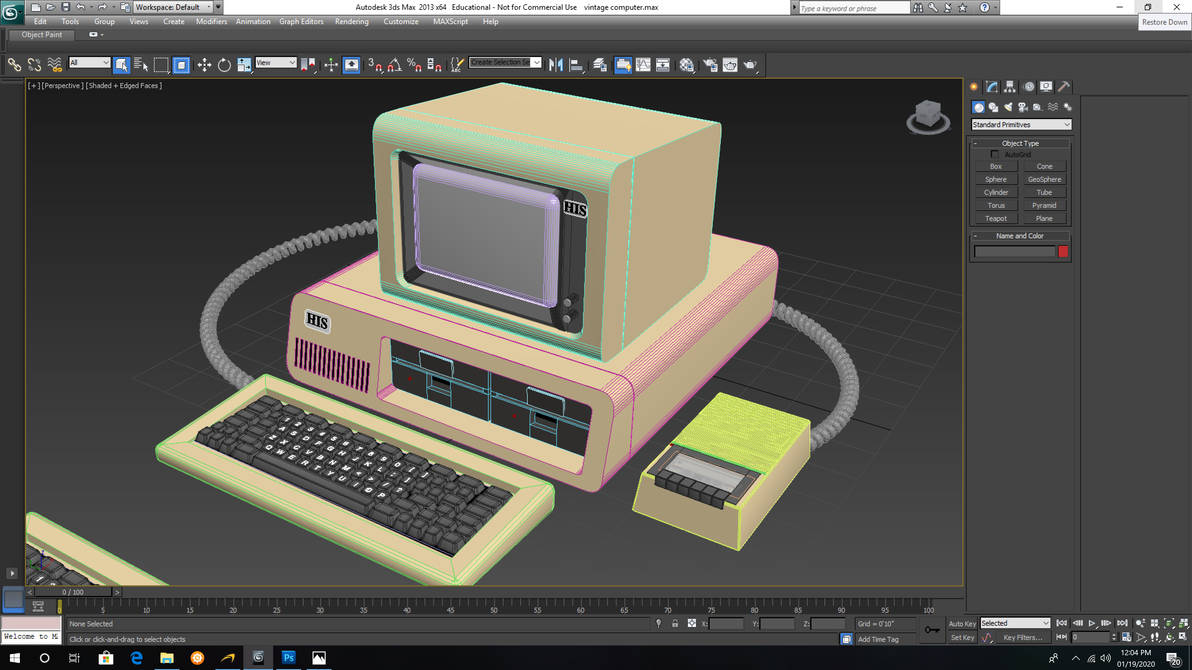
Task: Open the Standard Primitives dropdown
Action: [1021, 125]
